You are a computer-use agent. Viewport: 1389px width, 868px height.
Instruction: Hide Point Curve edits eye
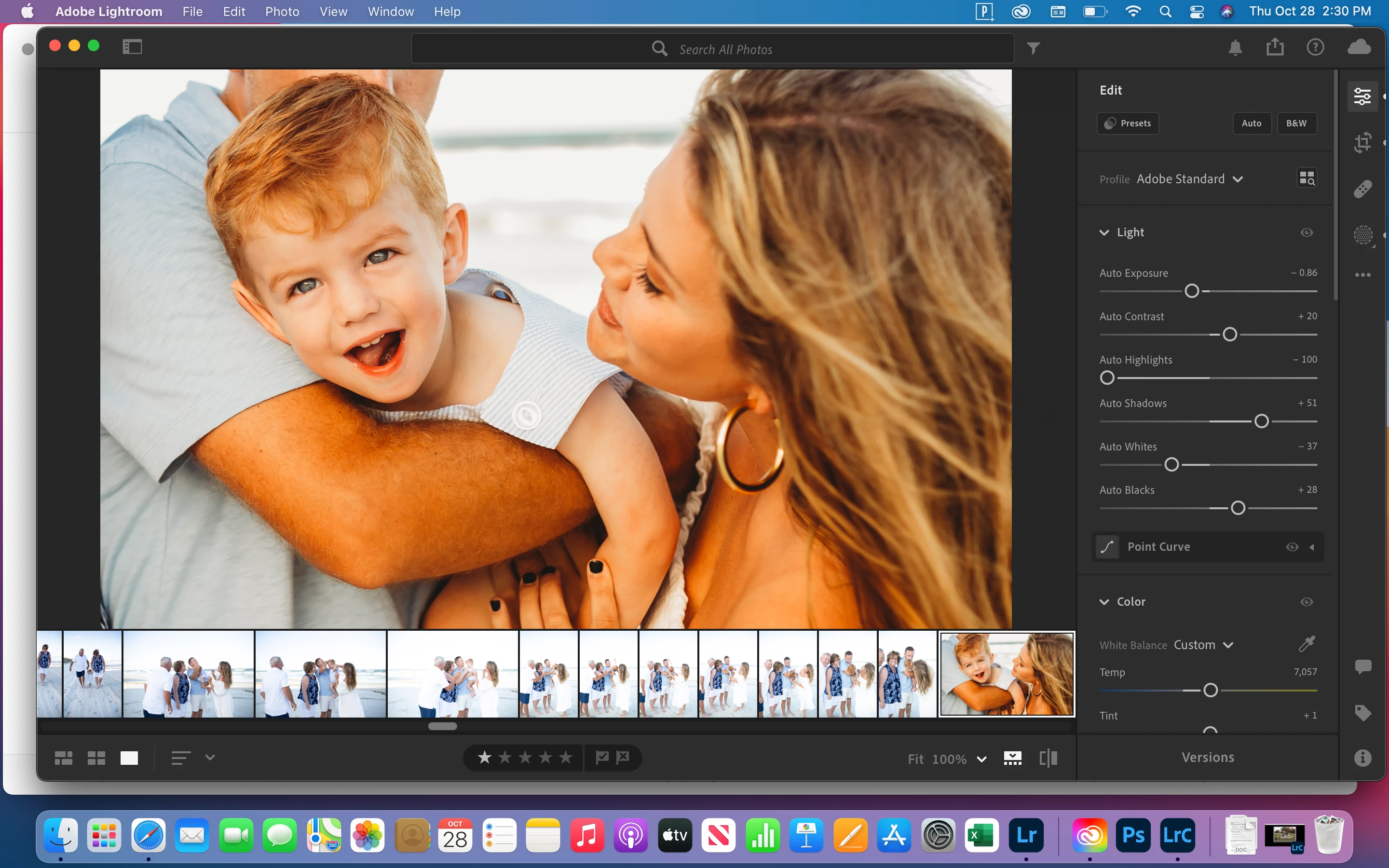point(1292,546)
